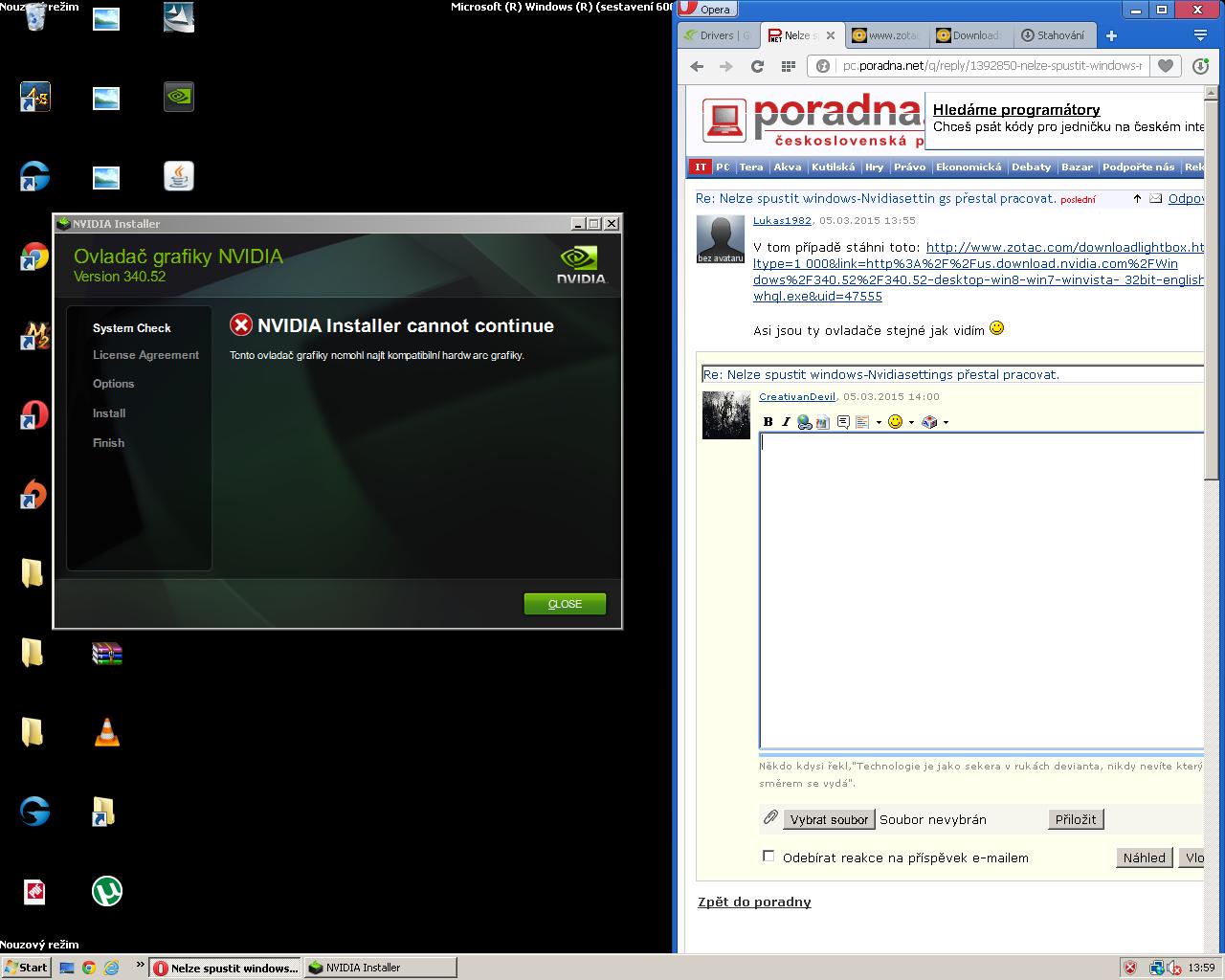Go back with Opera's back arrow

[x=697, y=66]
